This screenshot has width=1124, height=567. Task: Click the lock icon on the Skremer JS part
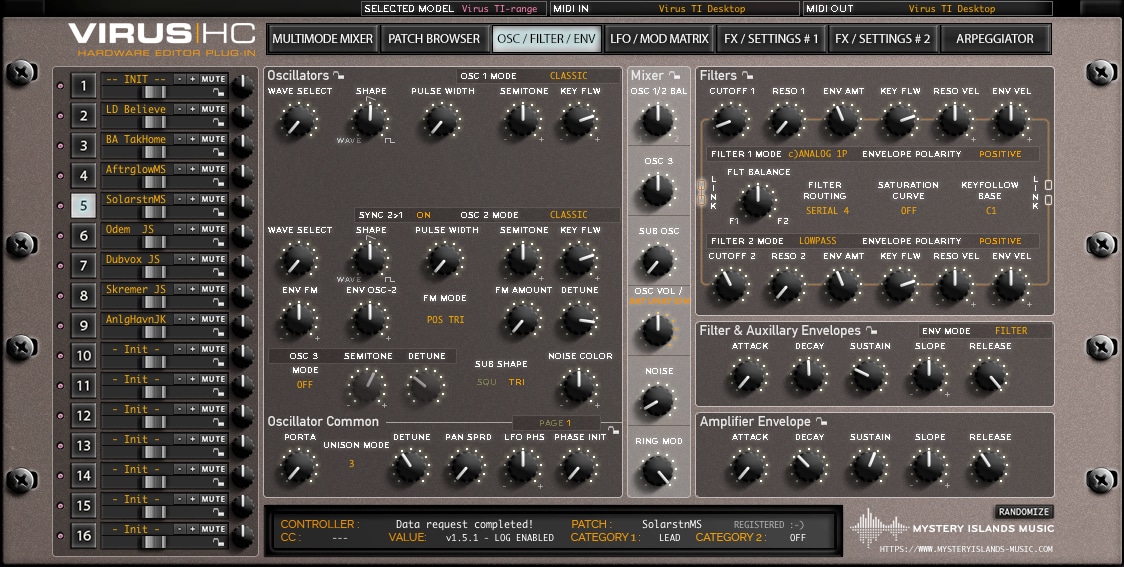click(x=218, y=302)
